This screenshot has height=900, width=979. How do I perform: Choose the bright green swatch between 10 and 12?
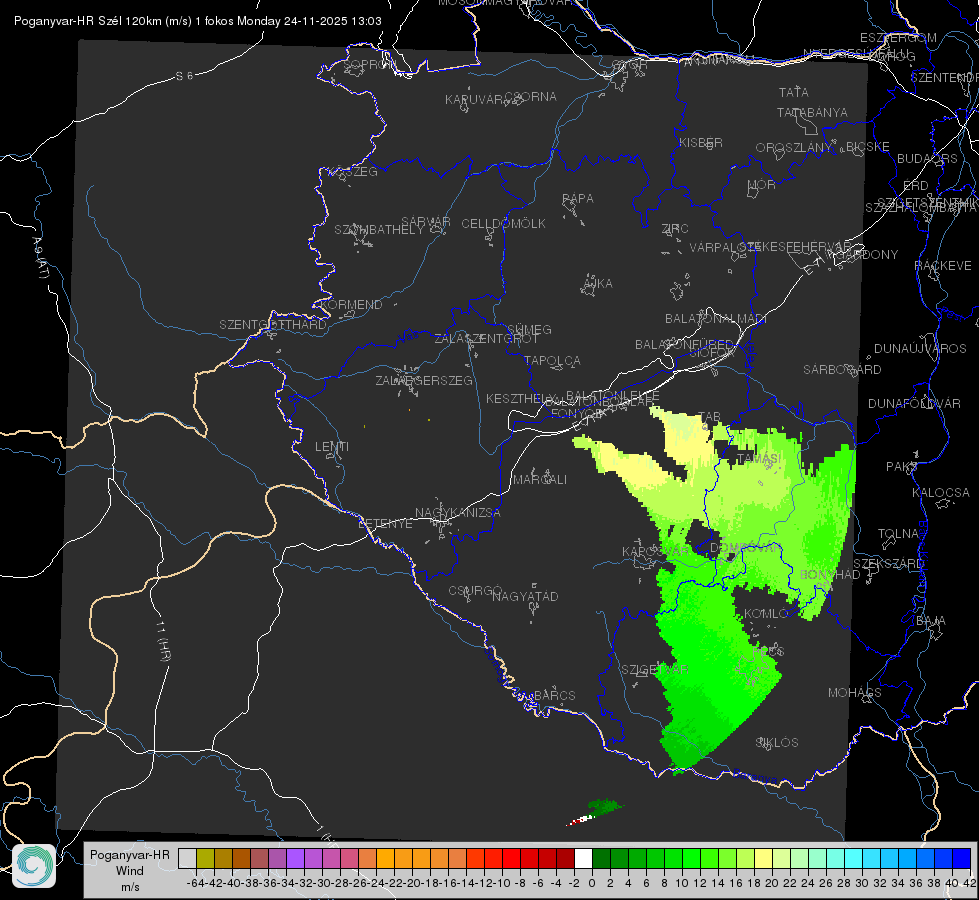click(691, 858)
